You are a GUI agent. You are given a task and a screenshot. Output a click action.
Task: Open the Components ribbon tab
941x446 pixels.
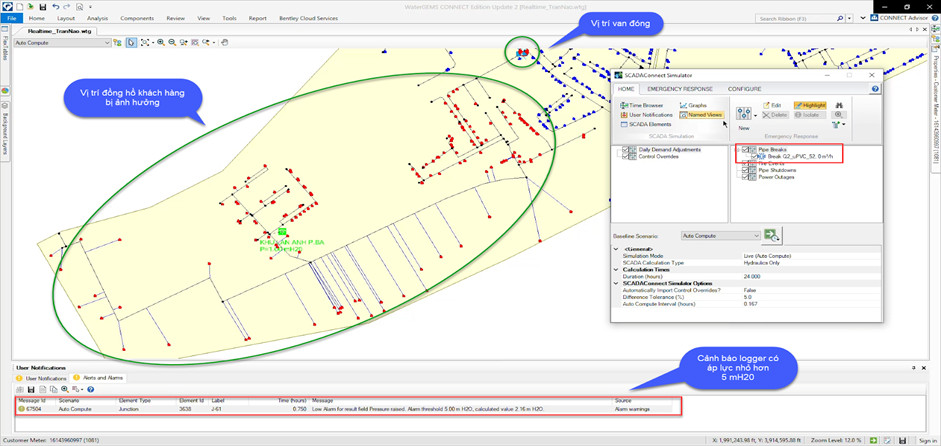pyautogui.click(x=137, y=18)
